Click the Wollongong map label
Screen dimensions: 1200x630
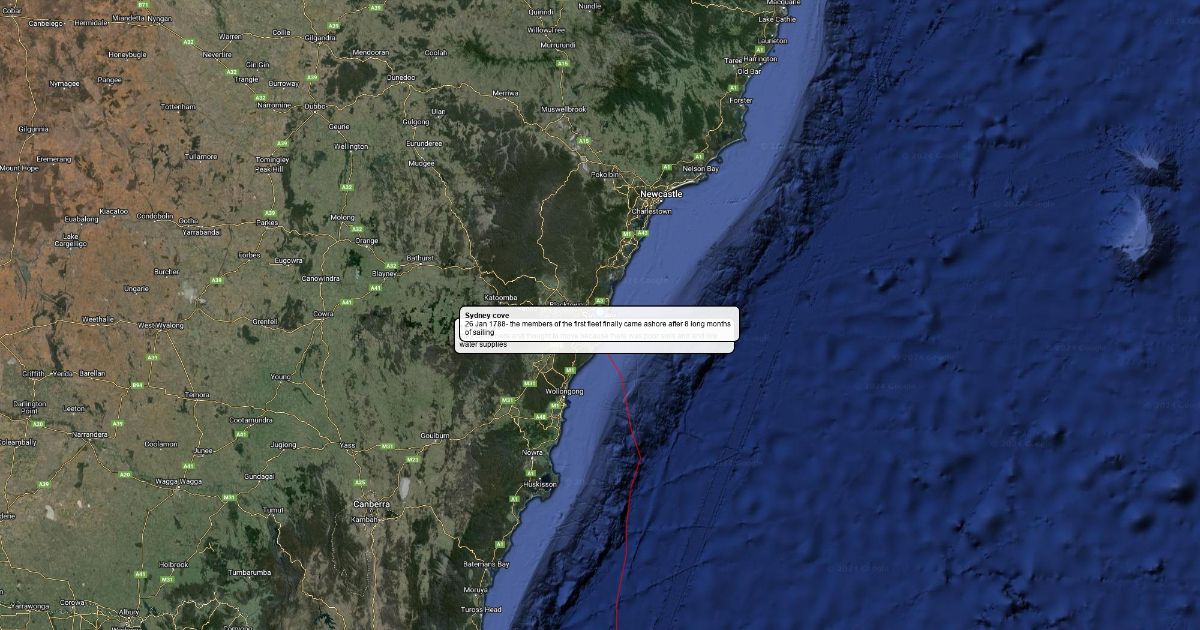click(563, 391)
